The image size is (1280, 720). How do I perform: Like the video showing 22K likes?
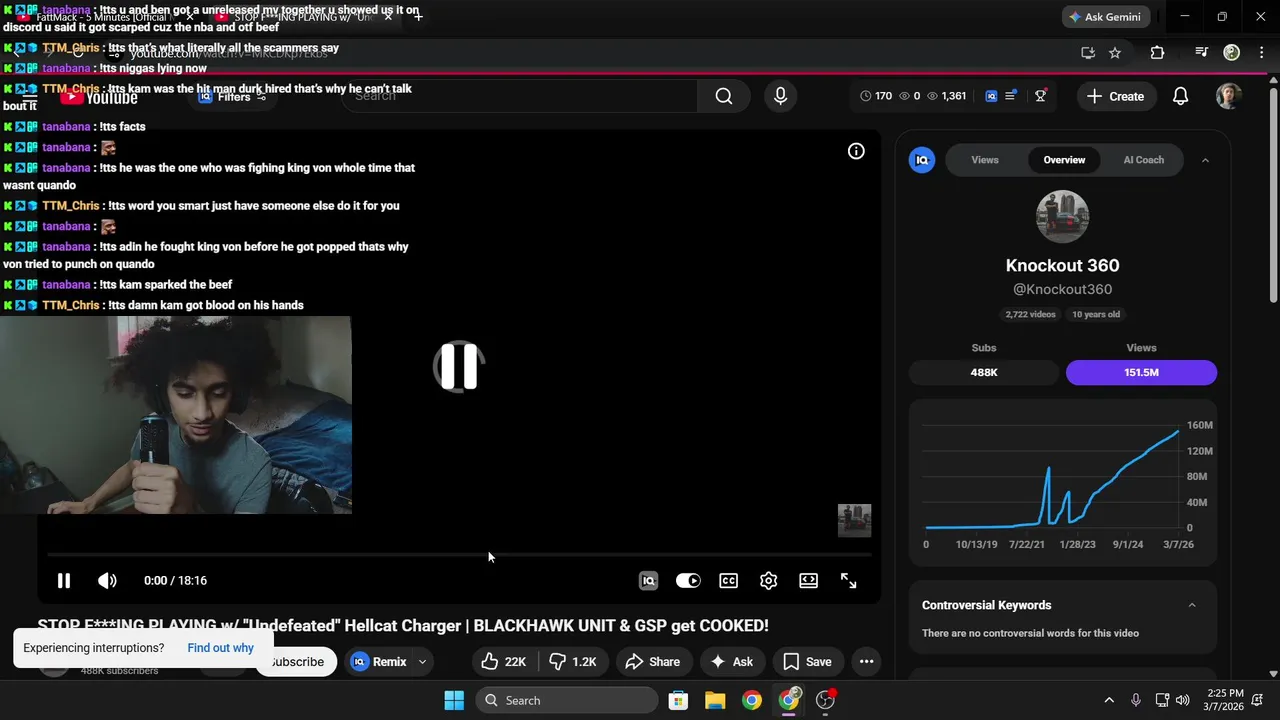pyautogui.click(x=504, y=661)
